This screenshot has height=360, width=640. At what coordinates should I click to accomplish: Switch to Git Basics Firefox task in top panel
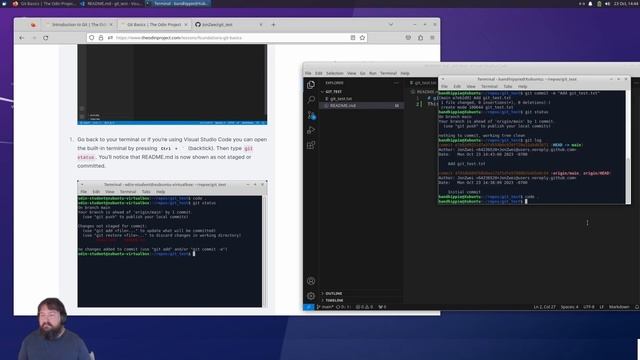(44, 3)
